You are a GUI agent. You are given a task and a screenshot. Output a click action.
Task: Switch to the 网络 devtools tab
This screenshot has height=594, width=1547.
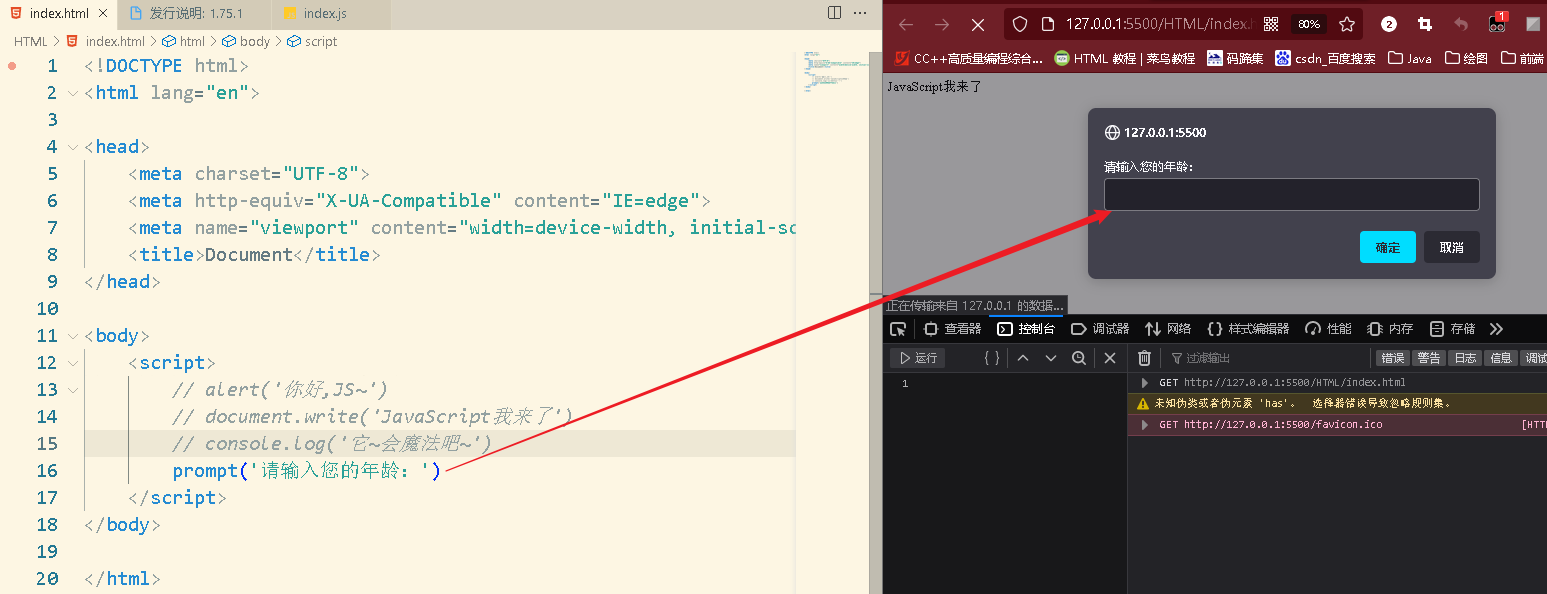[1168, 329]
